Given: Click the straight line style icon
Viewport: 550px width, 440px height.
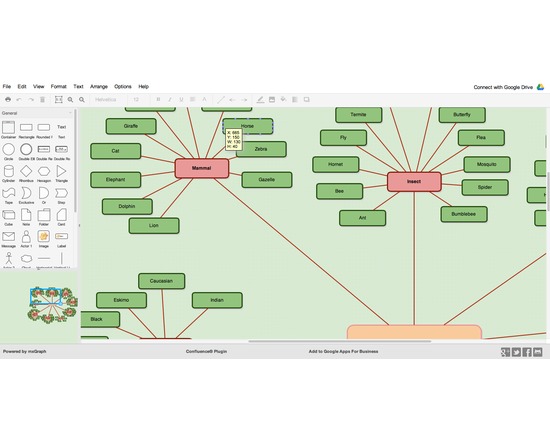Looking at the screenshot, I should click(x=221, y=100).
